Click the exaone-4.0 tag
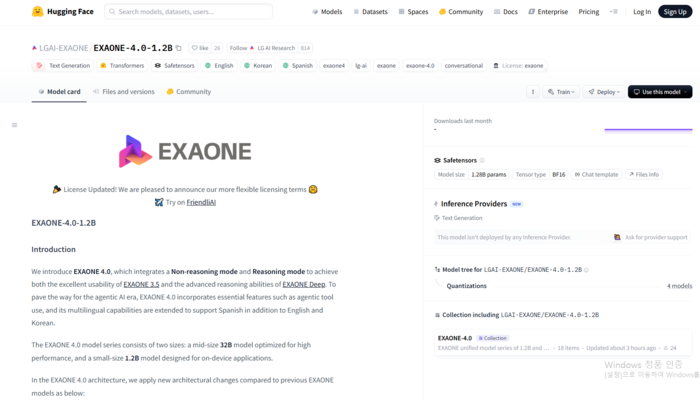Screen dimensions: 700x400 pyautogui.click(x=420, y=66)
